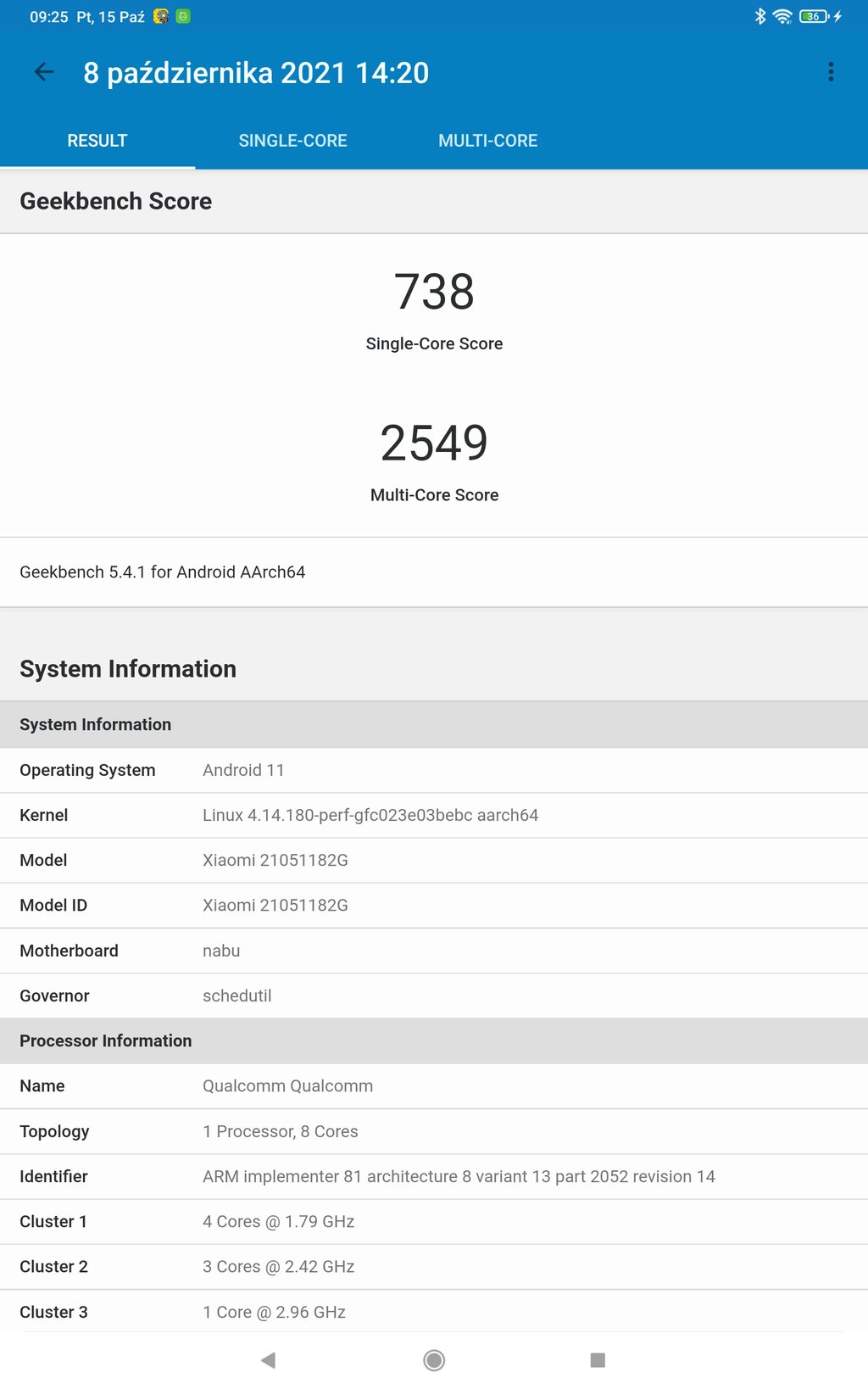868x1389 pixels.
Task: Tap the battery indicator showing 36
Action: (815, 16)
